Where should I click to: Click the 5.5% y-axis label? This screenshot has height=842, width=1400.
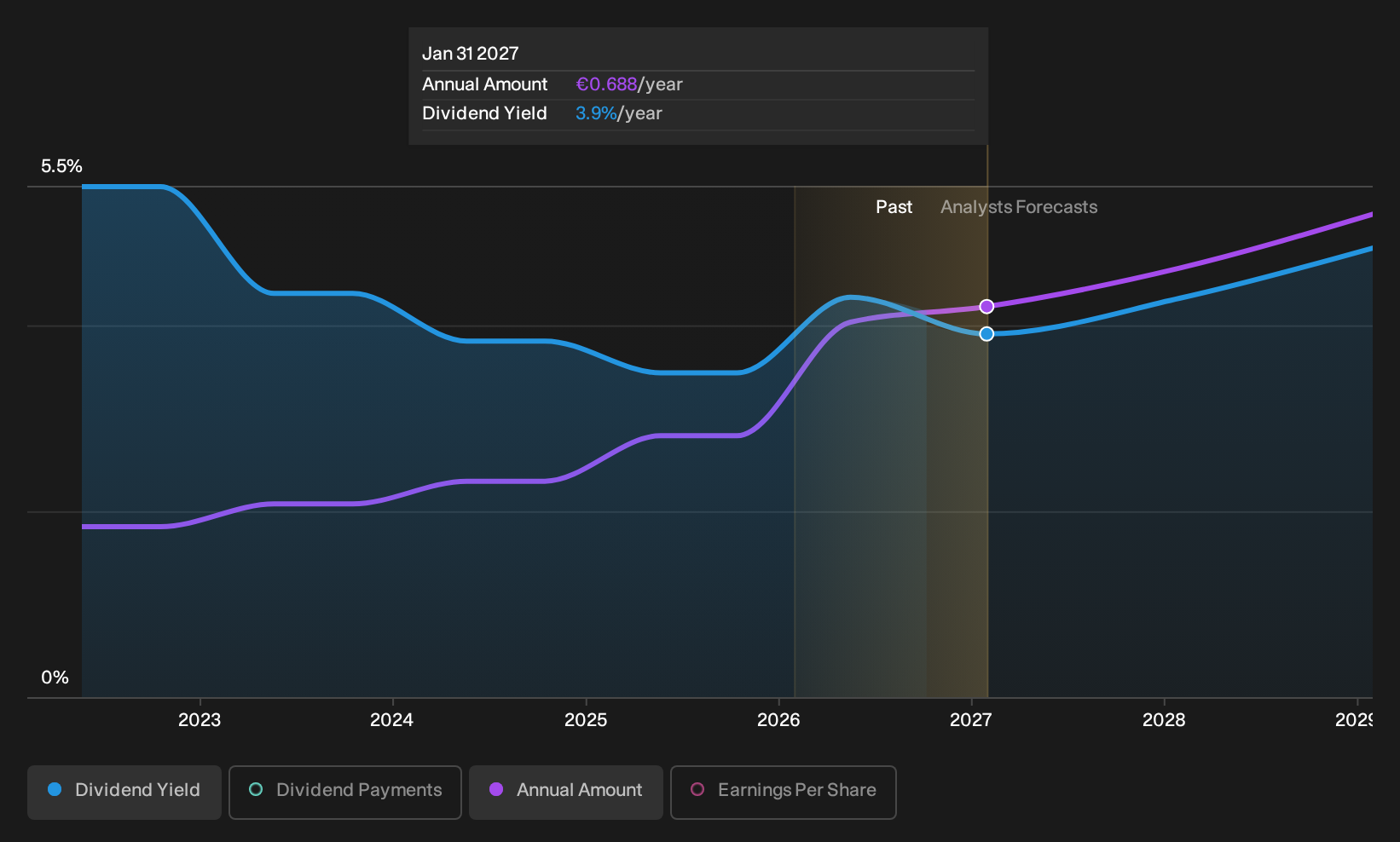(x=61, y=166)
